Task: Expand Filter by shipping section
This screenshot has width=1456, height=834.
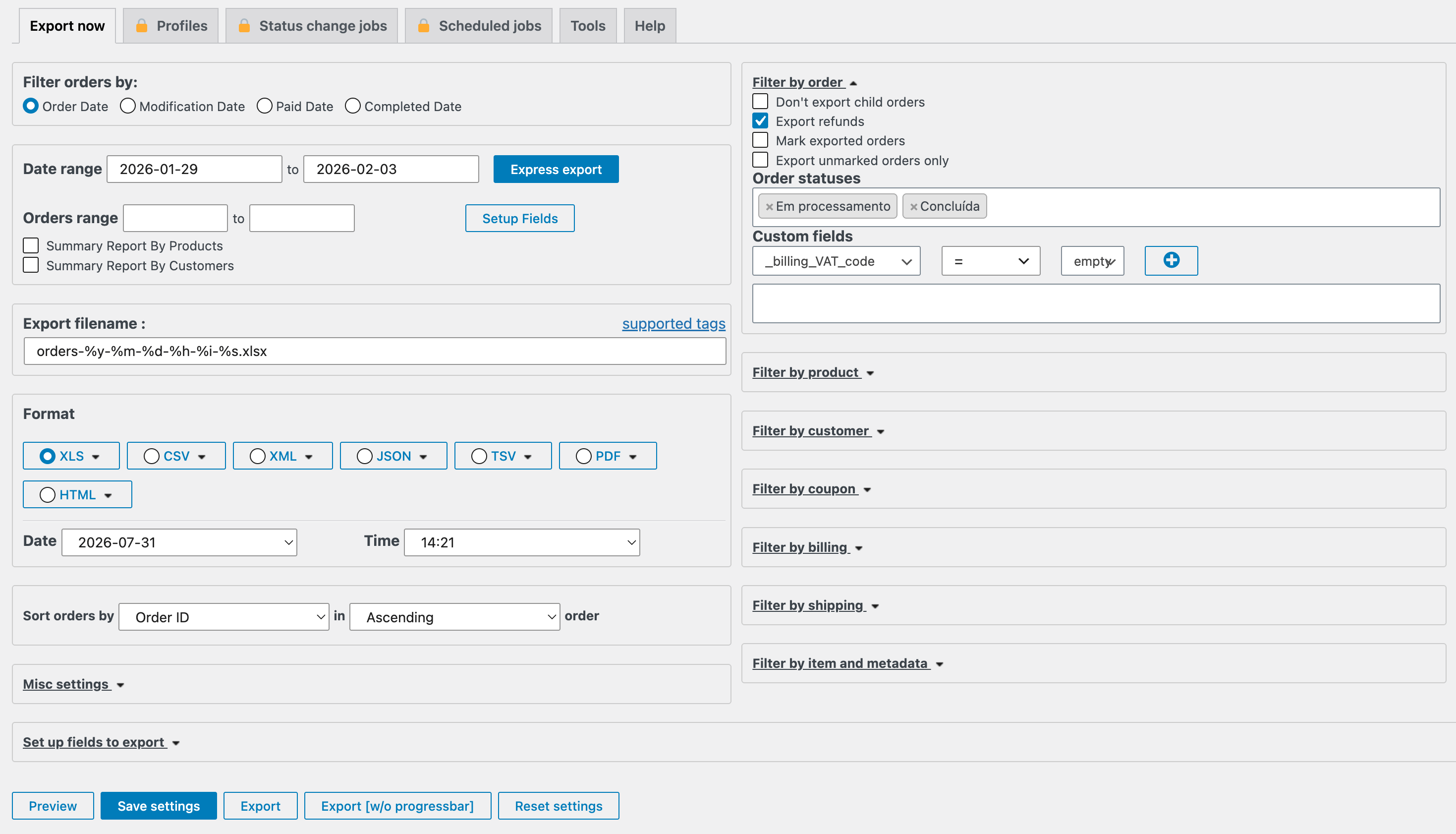Action: 816,605
